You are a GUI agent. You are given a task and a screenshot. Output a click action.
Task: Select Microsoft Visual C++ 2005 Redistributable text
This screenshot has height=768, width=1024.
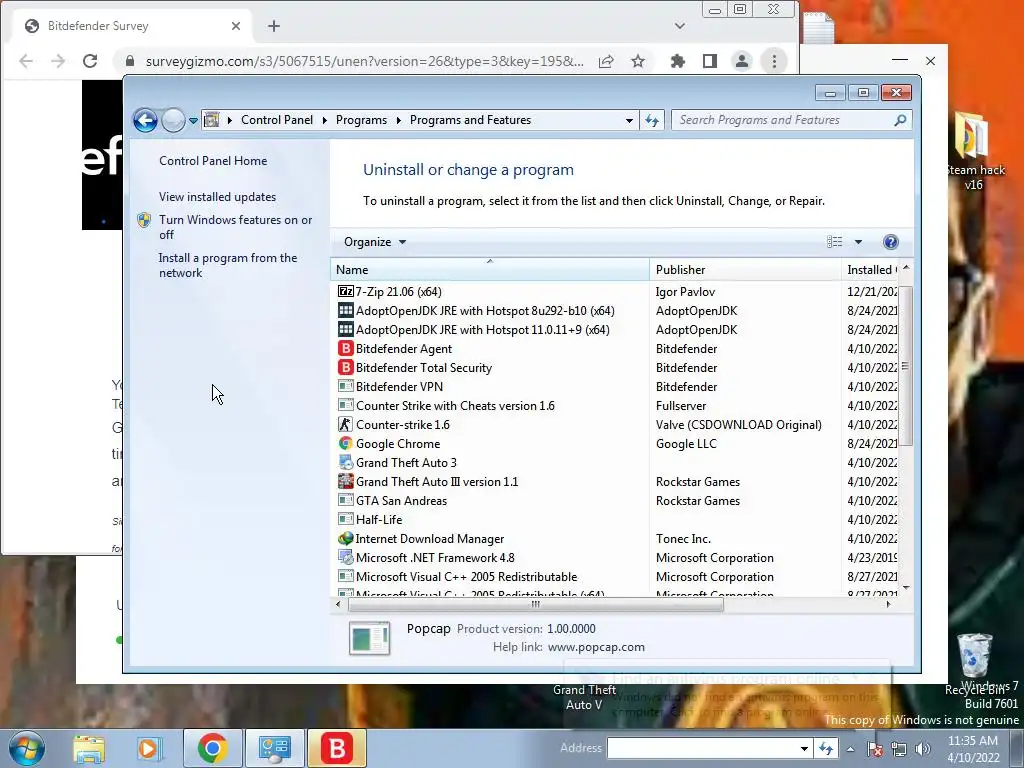[x=466, y=577]
